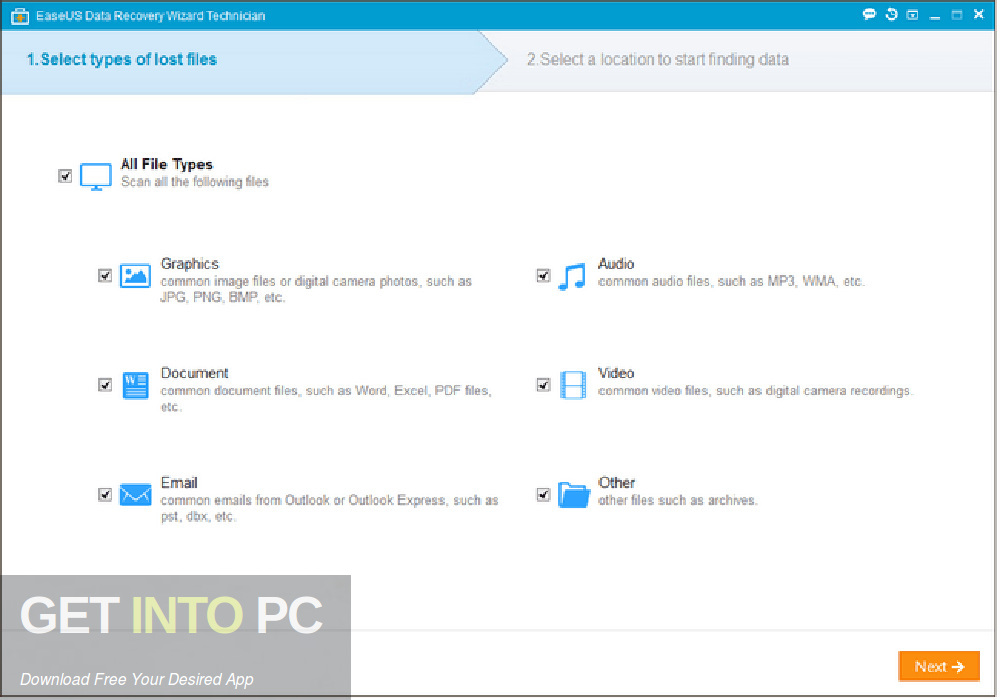Viewport: 1000px width, 700px height.
Task: Click the 'Graphics' heading text
Action: 190,264
